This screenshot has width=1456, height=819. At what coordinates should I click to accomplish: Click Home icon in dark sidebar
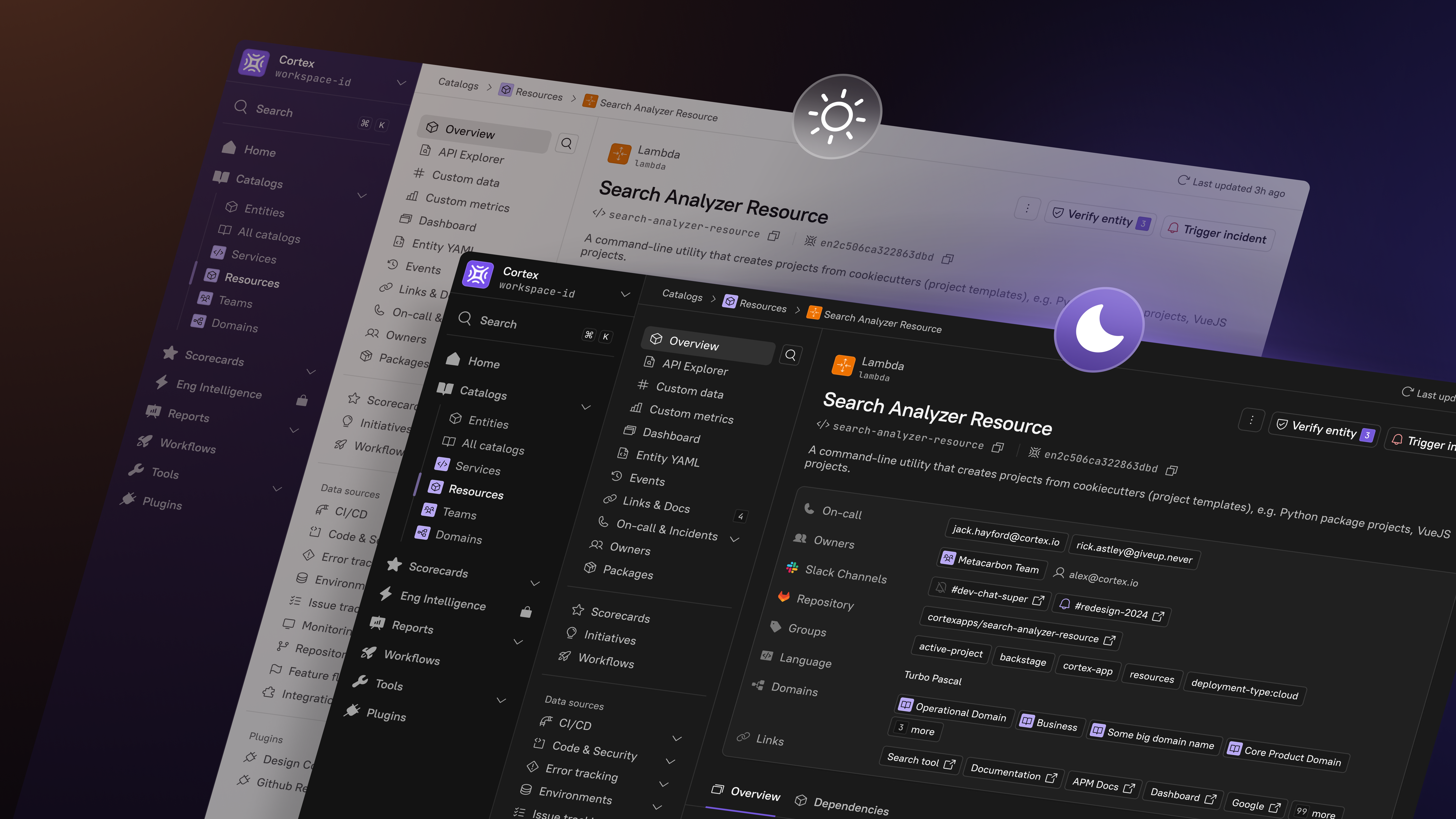tap(453, 359)
